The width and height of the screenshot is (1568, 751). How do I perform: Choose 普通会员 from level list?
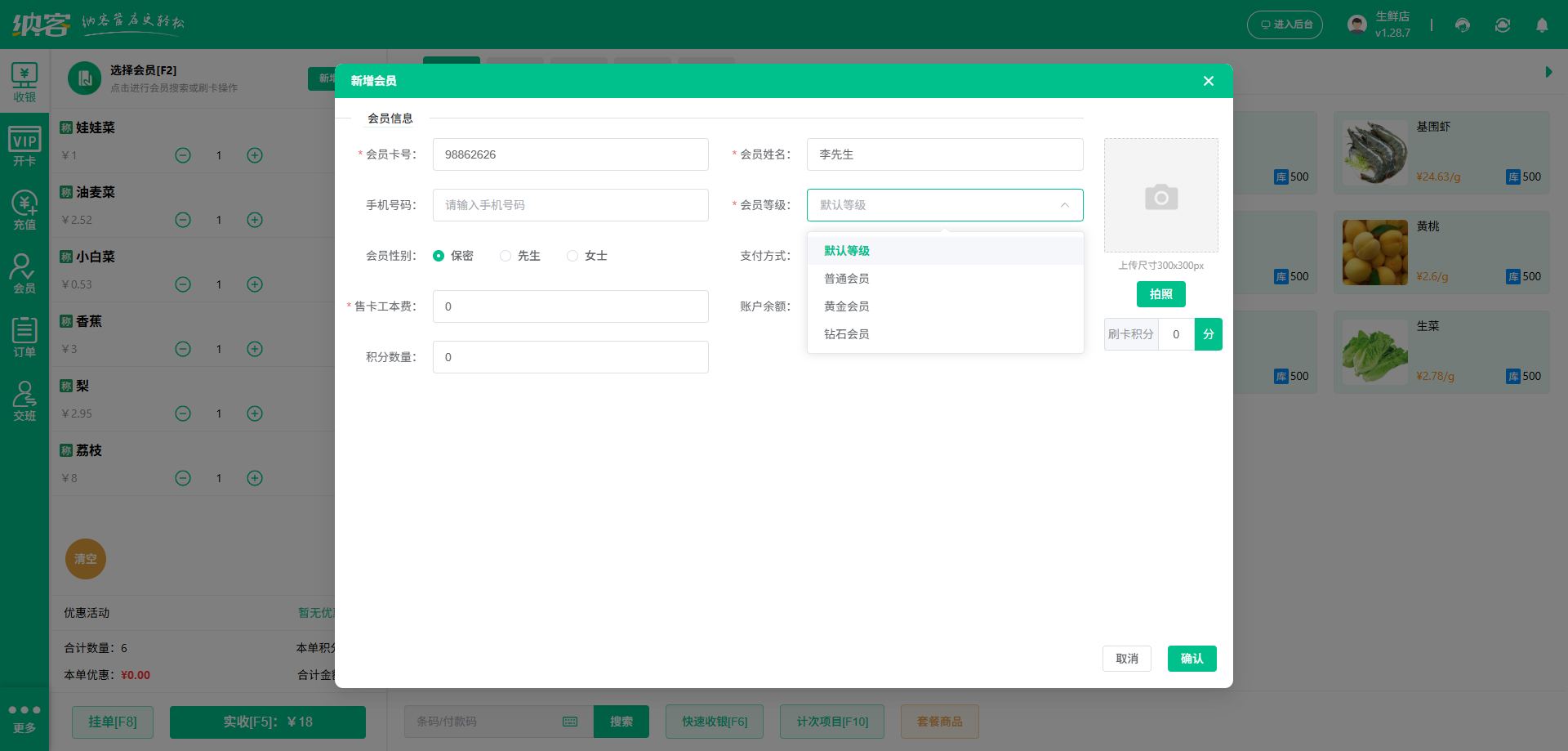click(945, 279)
